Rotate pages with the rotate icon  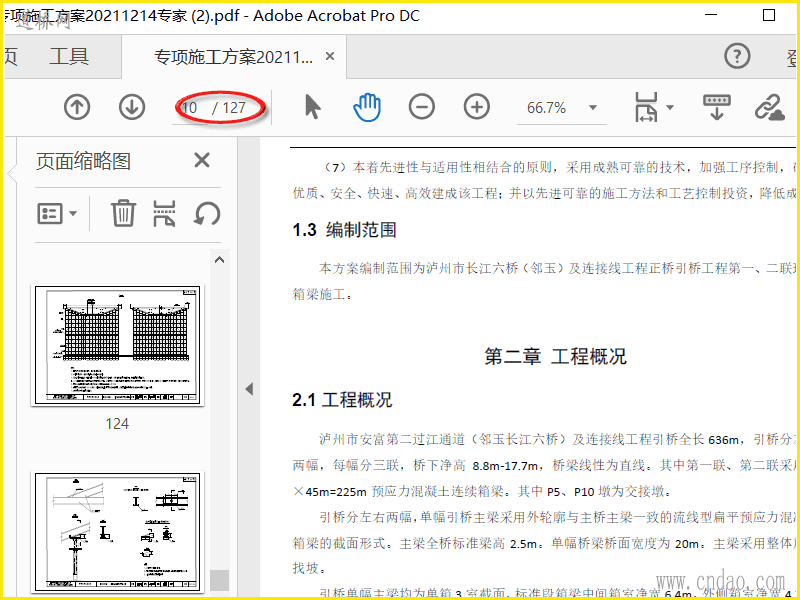pos(207,213)
